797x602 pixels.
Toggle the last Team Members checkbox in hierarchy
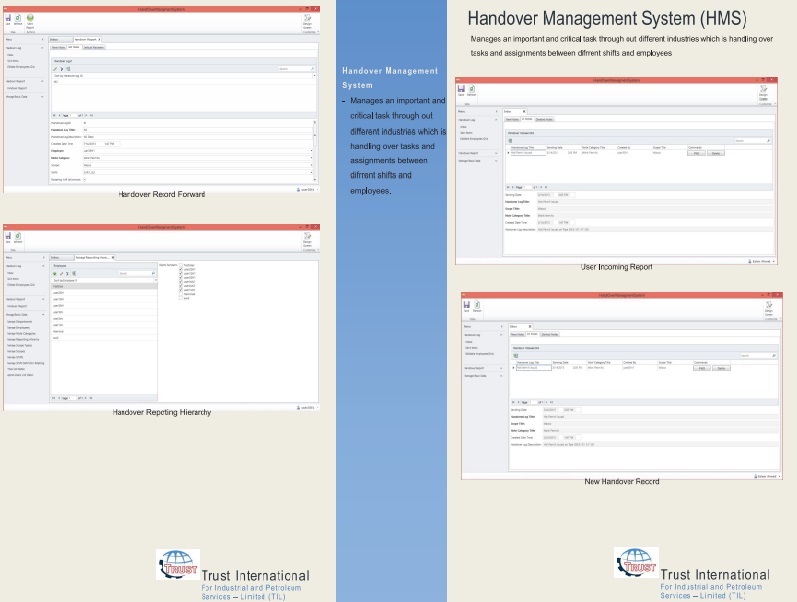tap(180, 299)
